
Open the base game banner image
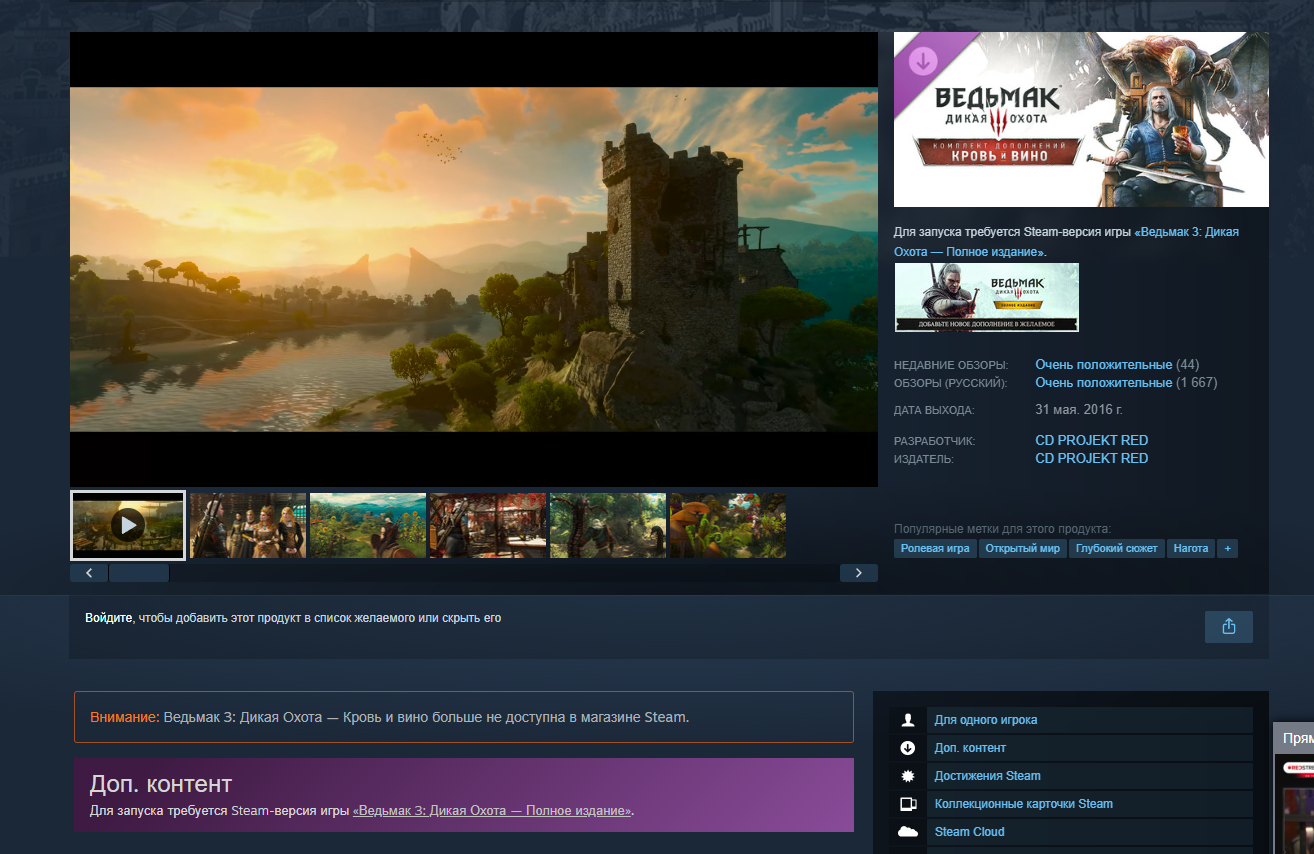click(x=986, y=297)
